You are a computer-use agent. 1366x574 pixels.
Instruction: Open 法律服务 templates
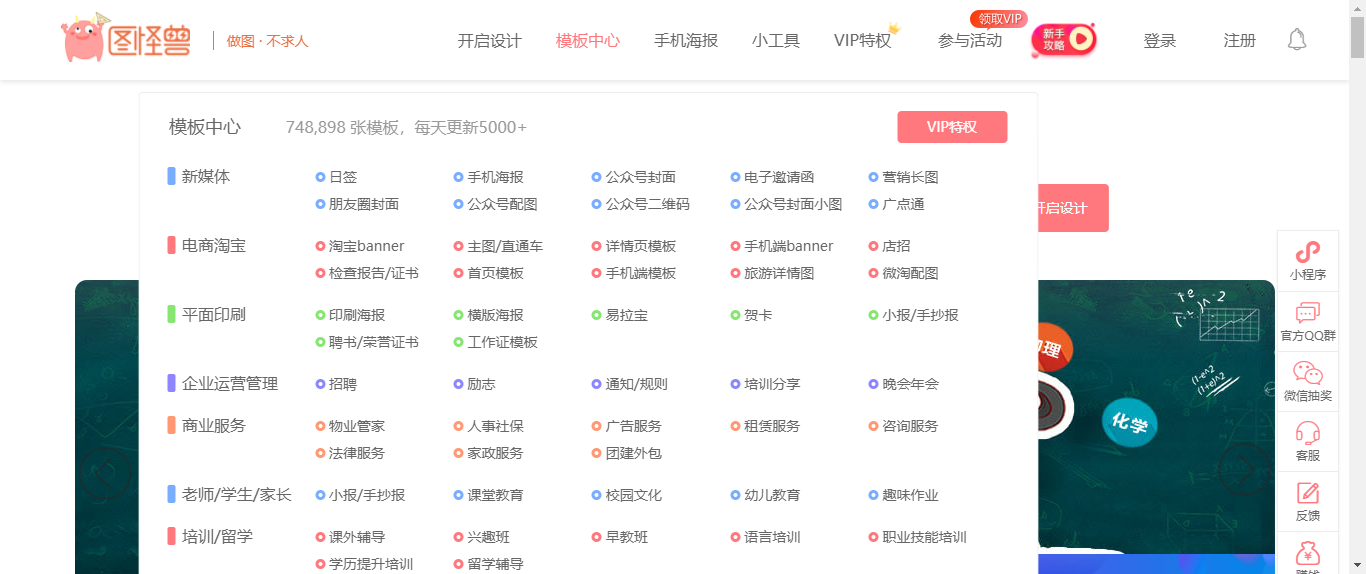pos(357,453)
